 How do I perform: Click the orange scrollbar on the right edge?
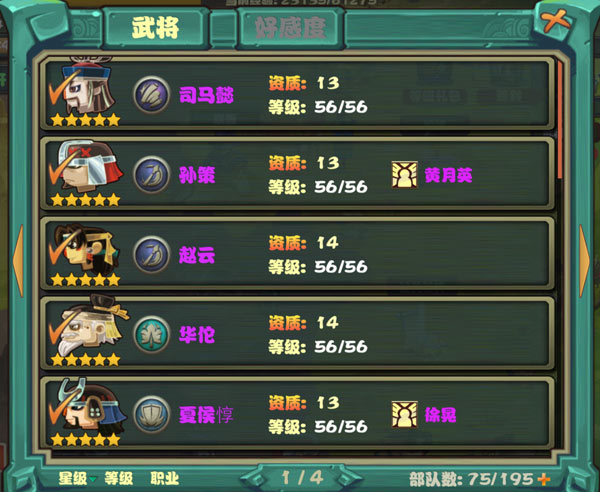[x=560, y=120]
